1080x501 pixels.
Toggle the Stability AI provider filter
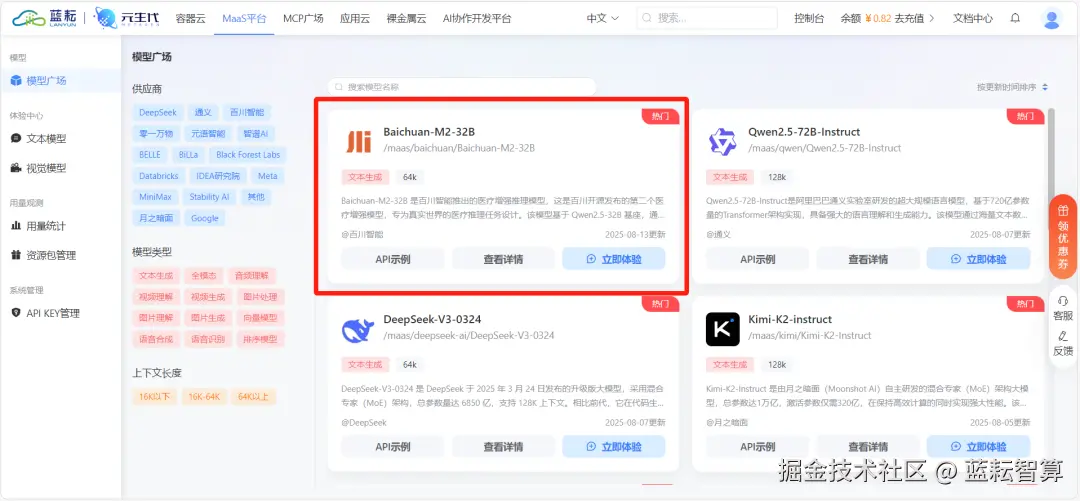(x=209, y=196)
